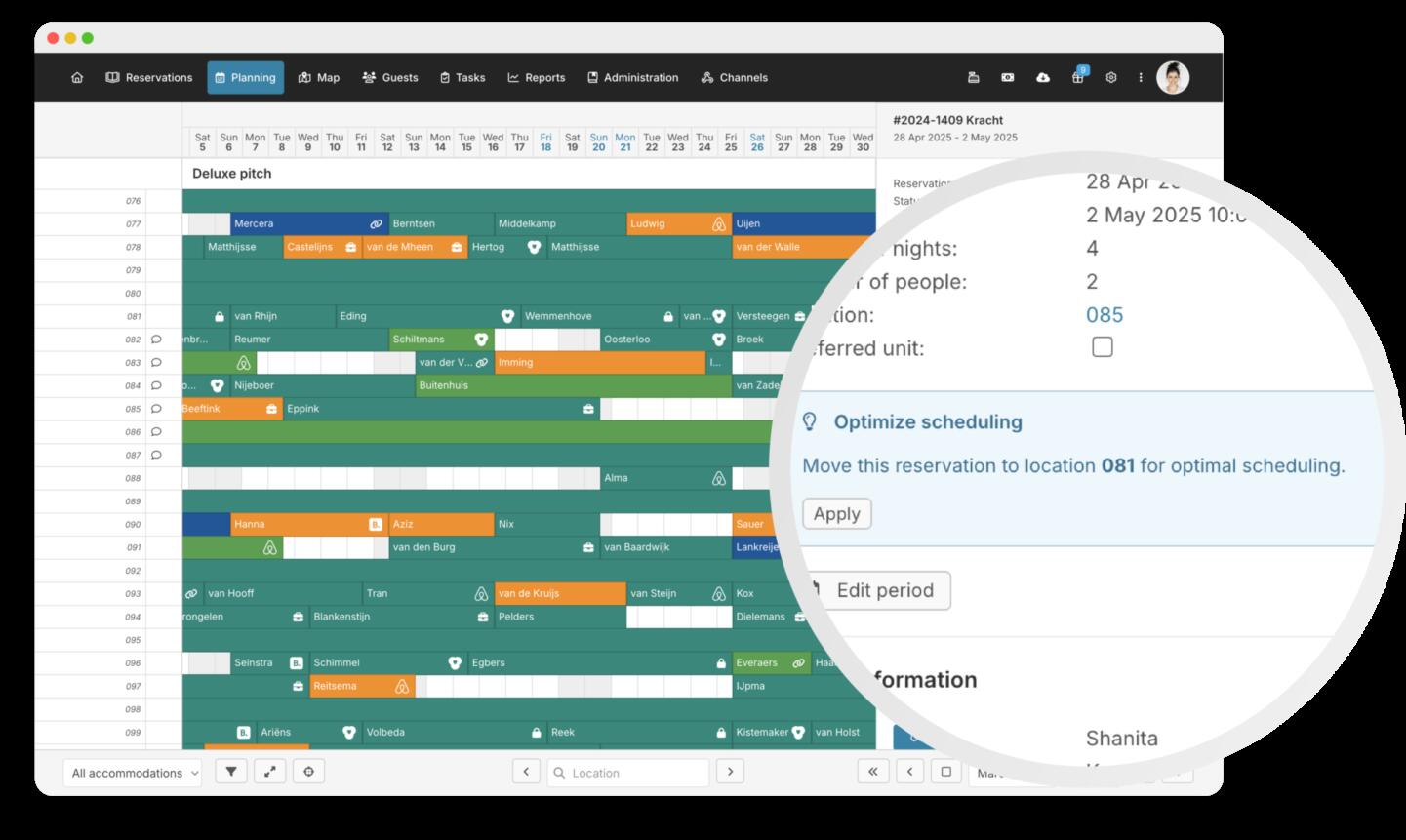This screenshot has width=1406, height=840.
Task: Open the three-dot more options menu
Action: (1141, 78)
